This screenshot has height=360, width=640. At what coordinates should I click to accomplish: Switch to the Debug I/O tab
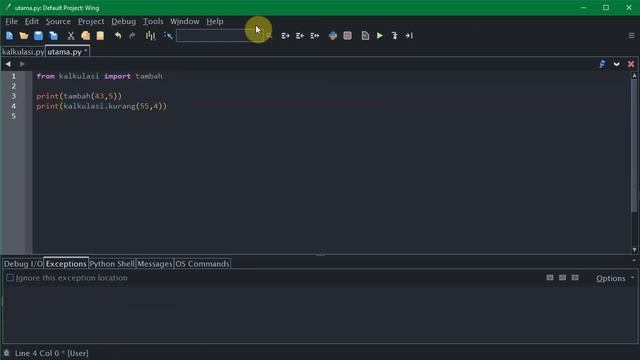coord(23,264)
